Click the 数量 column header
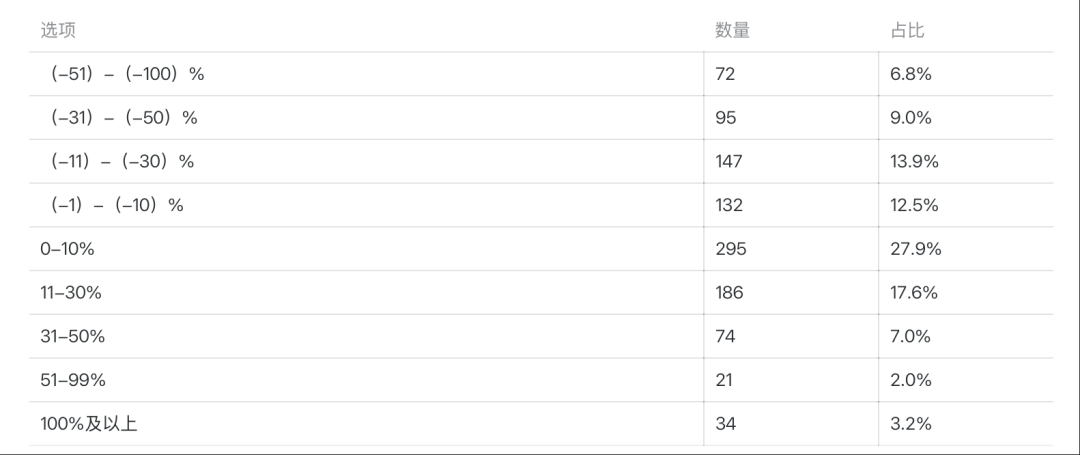Viewport: 1080px width, 455px height. tap(732, 30)
